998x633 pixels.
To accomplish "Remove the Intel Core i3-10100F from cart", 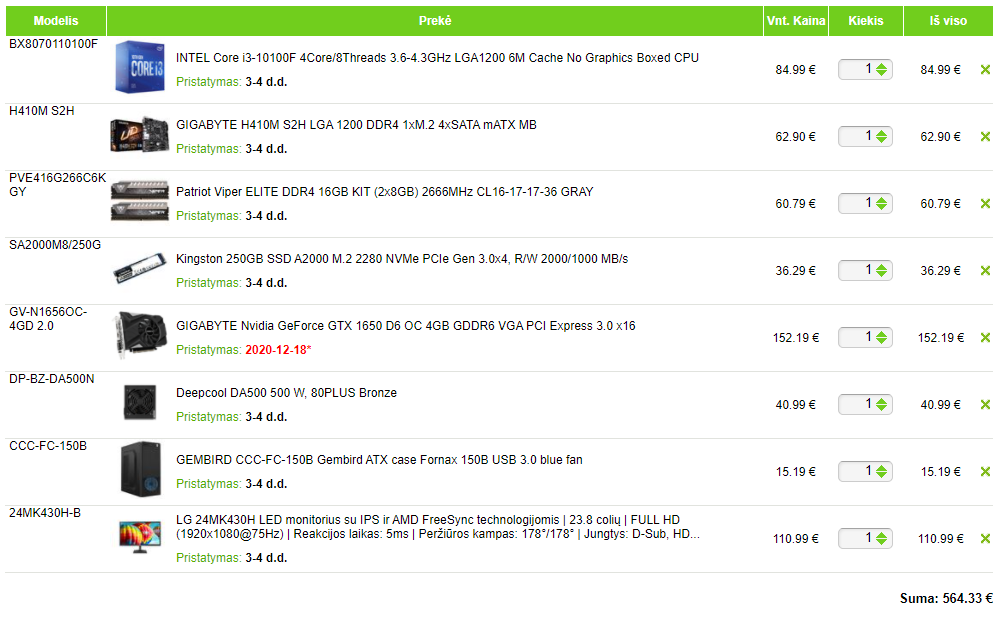I will (985, 70).
